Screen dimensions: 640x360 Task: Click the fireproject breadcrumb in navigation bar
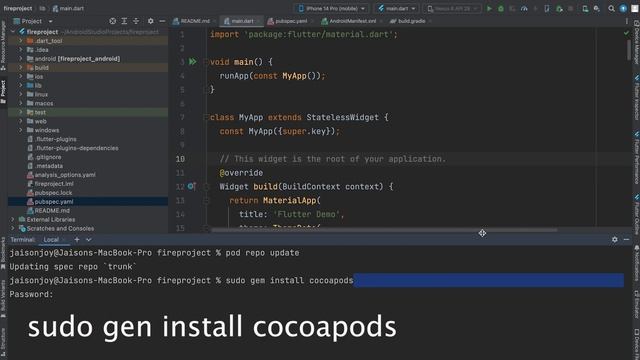click(18, 9)
